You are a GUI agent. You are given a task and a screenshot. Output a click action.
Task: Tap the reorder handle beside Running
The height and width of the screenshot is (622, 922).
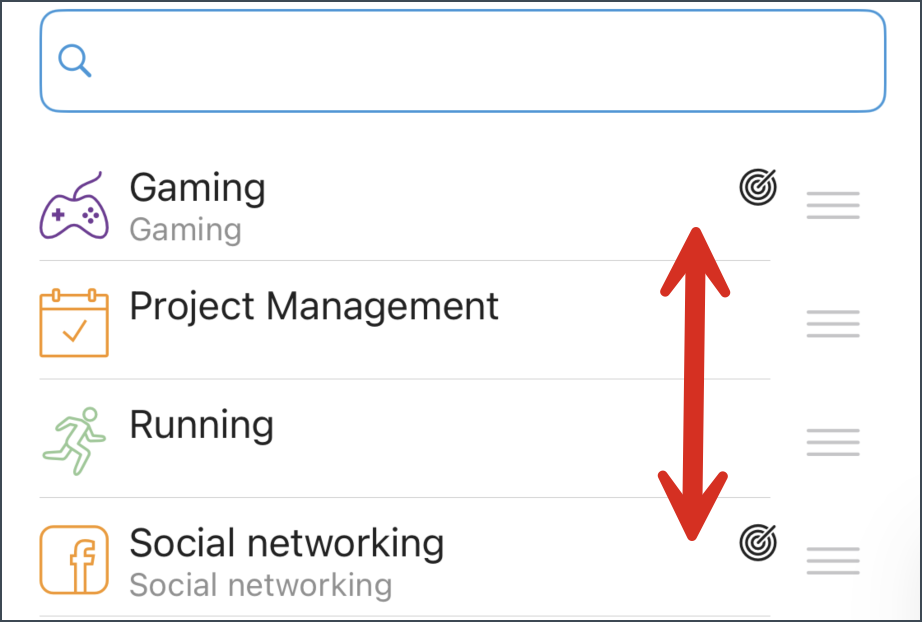(x=833, y=441)
